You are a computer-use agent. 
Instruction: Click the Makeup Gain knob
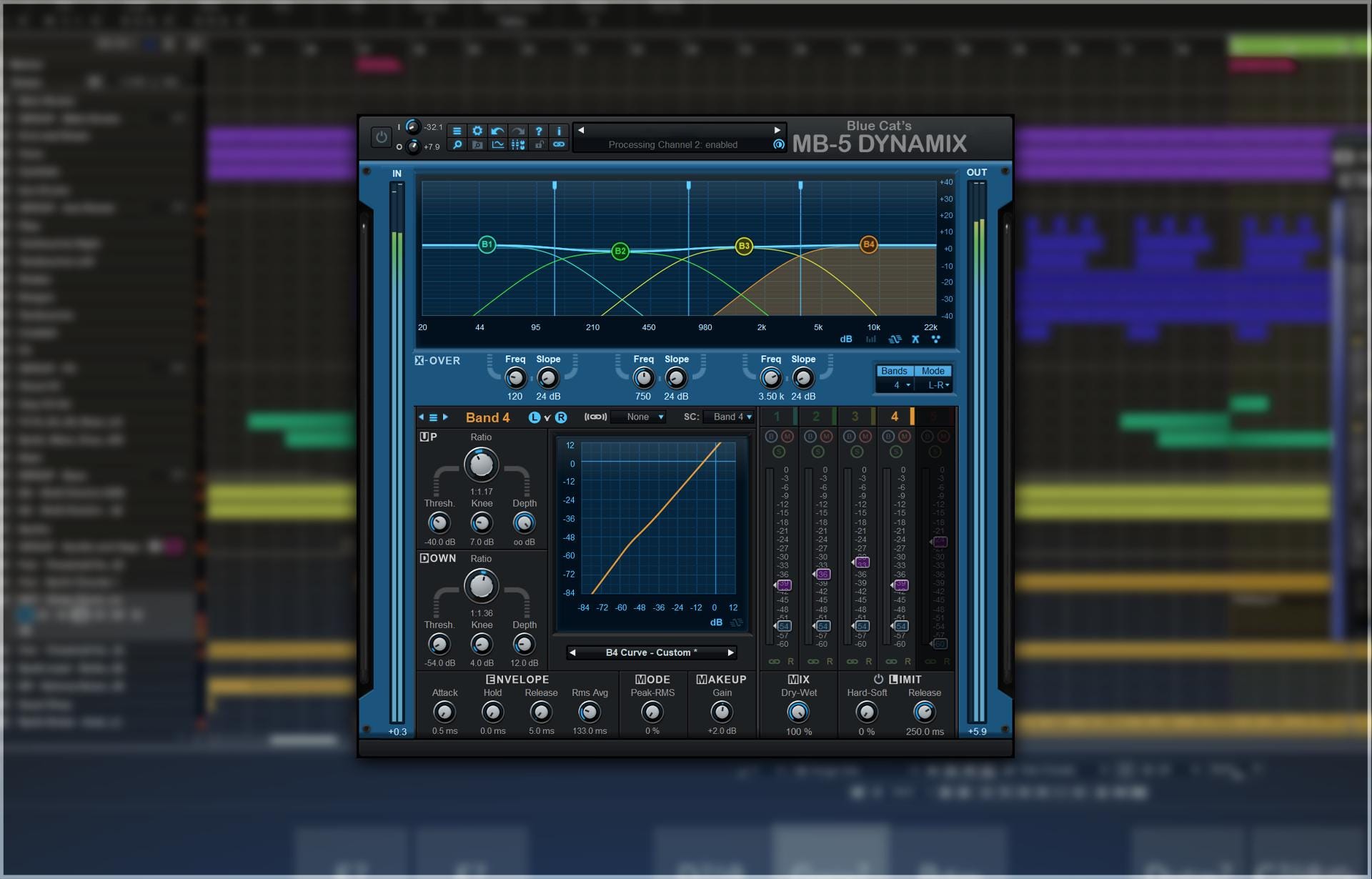pos(722,712)
